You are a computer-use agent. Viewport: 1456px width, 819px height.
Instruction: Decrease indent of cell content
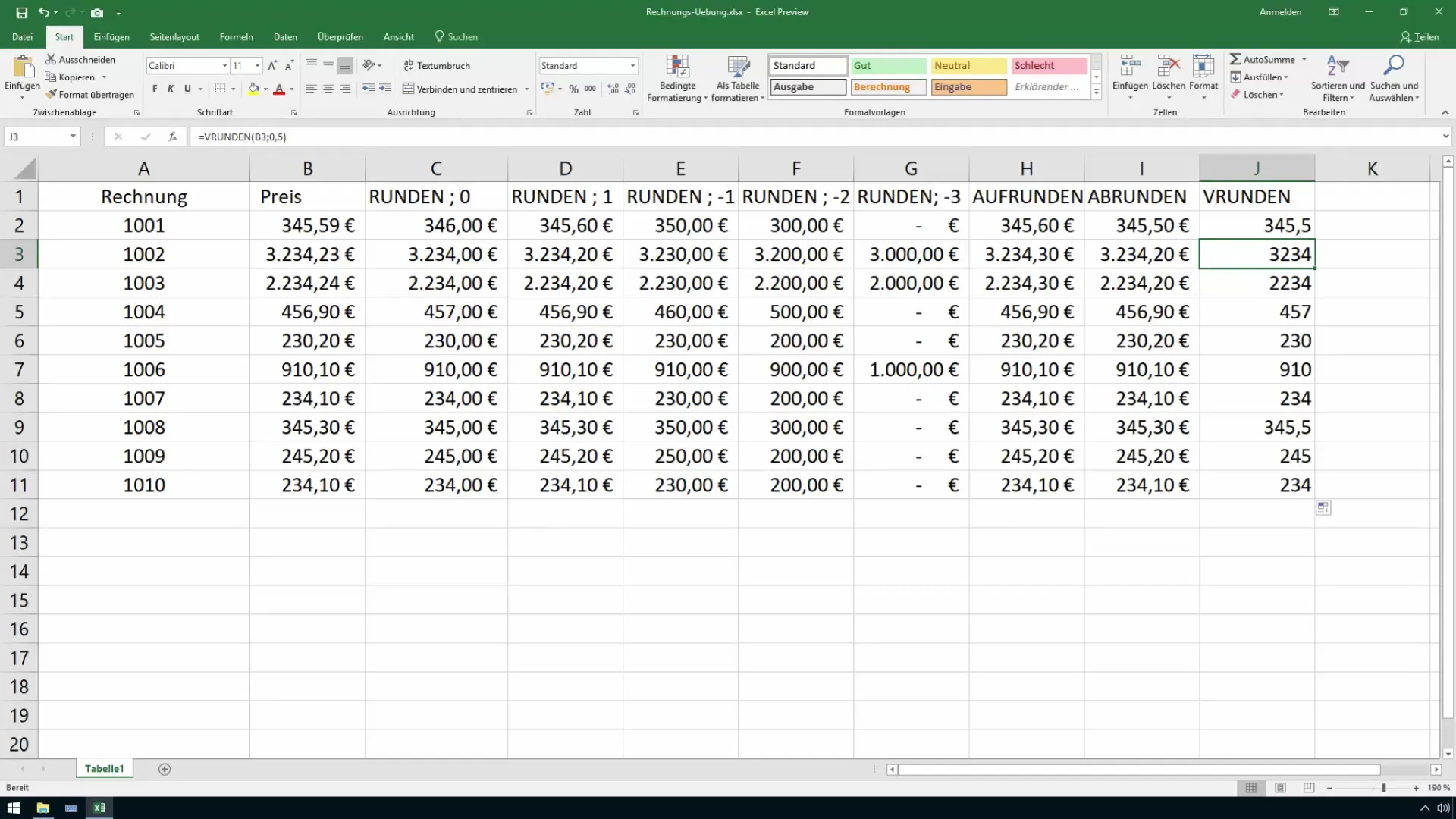pos(369,89)
